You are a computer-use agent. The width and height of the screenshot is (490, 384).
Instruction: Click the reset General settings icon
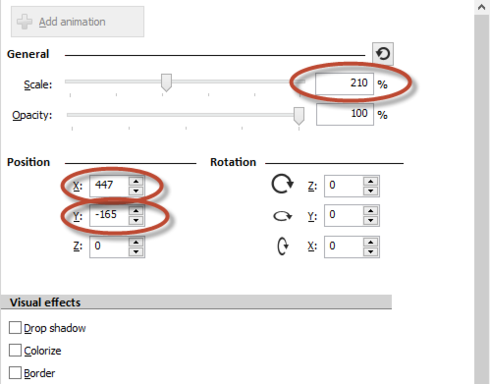point(383,54)
